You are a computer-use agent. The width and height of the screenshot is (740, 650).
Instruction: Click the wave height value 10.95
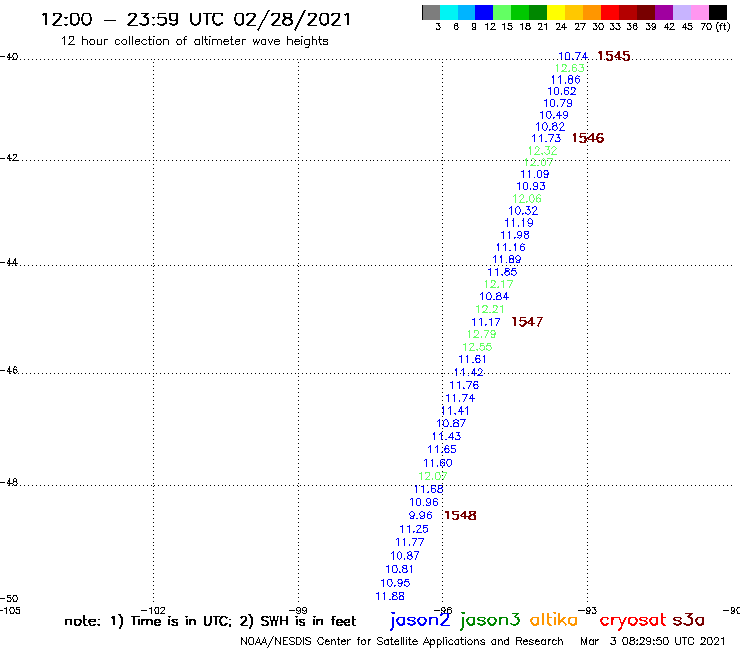click(395, 583)
